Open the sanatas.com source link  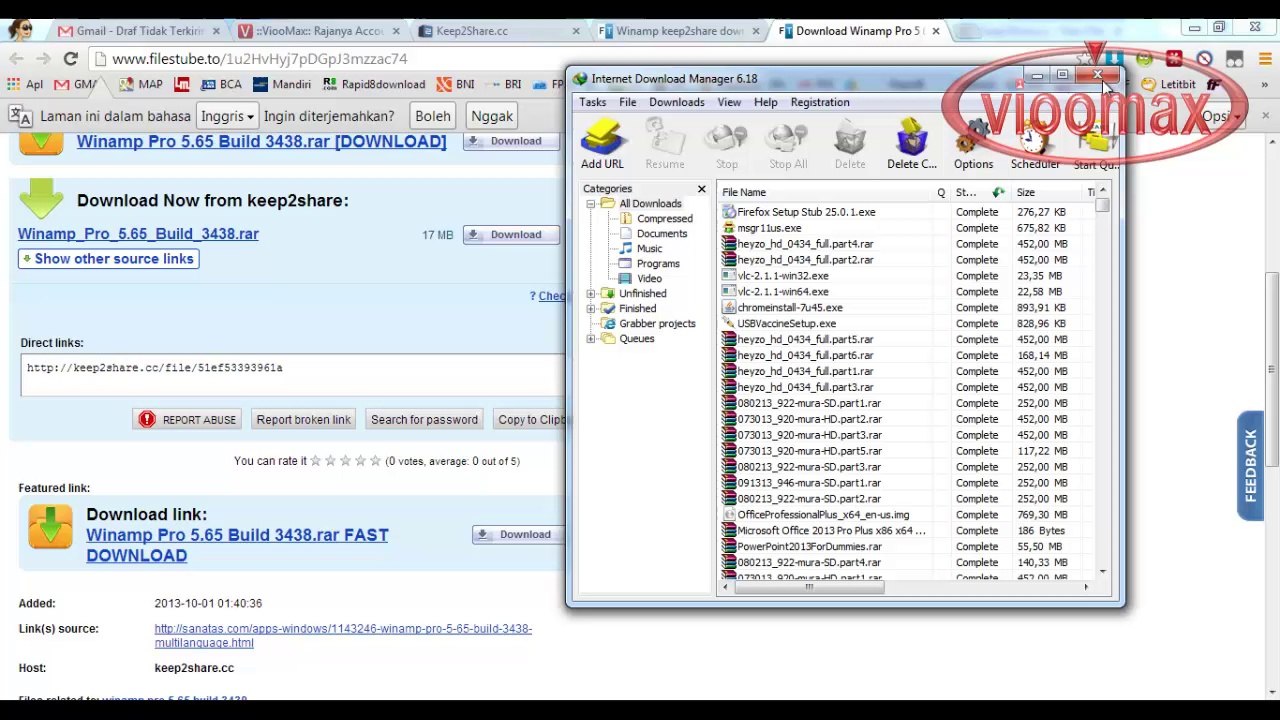click(343, 636)
